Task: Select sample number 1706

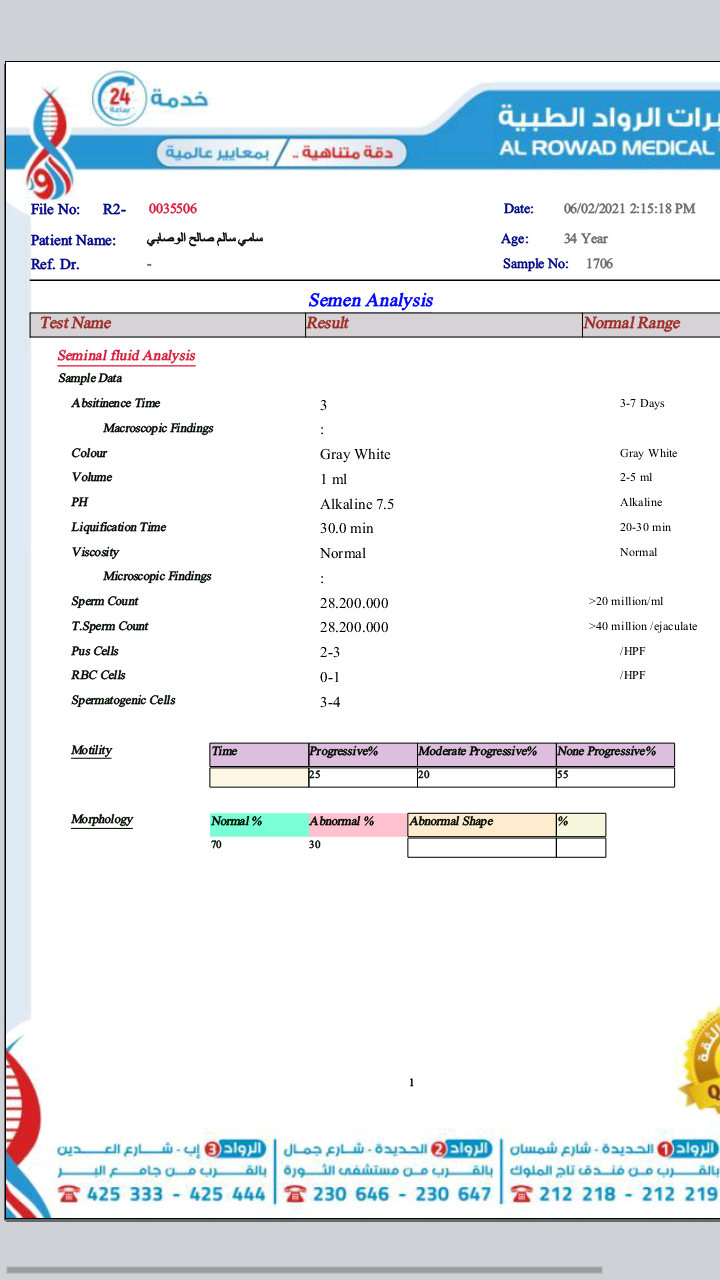Action: click(x=599, y=264)
